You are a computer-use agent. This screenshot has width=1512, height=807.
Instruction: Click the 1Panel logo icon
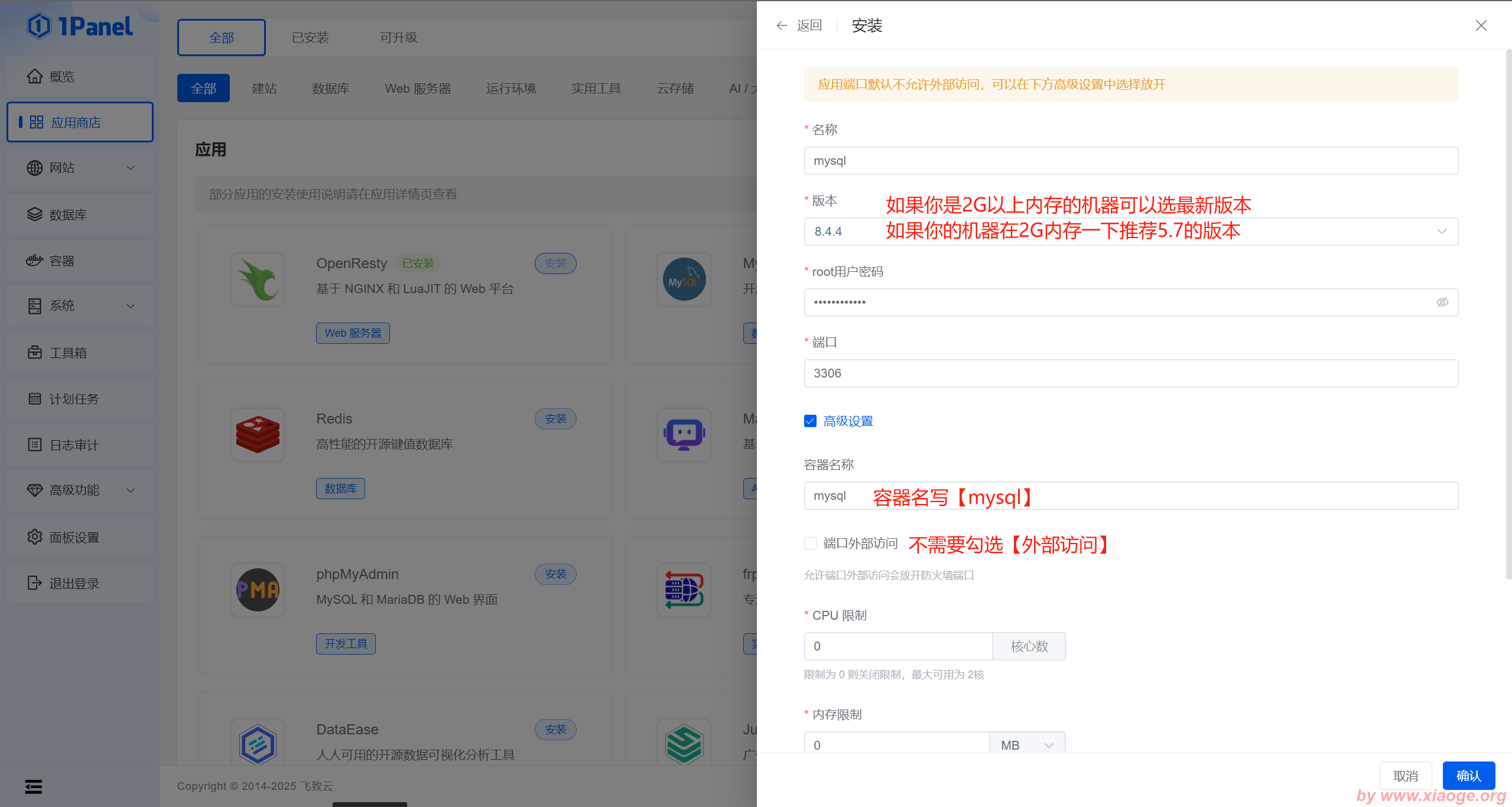pos(40,26)
